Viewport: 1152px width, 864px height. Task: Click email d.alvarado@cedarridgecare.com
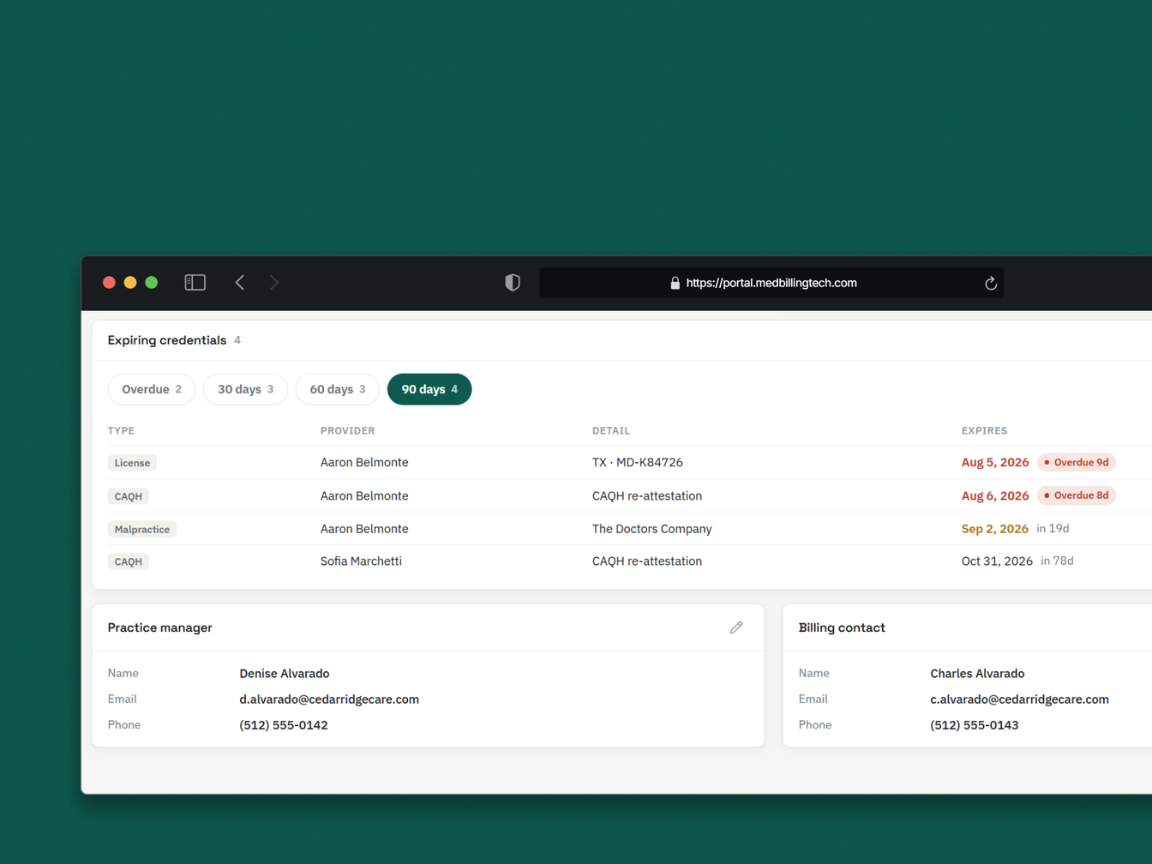pos(329,699)
